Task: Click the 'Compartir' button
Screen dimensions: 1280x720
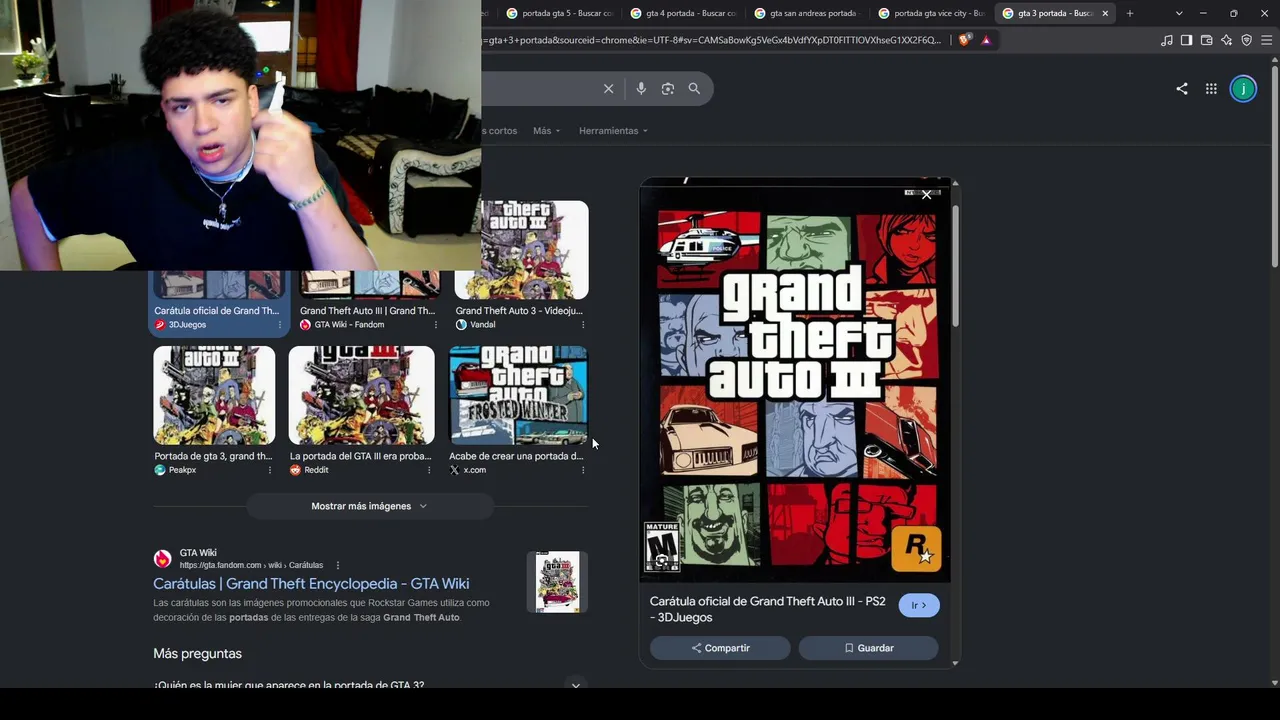Action: pos(720,648)
